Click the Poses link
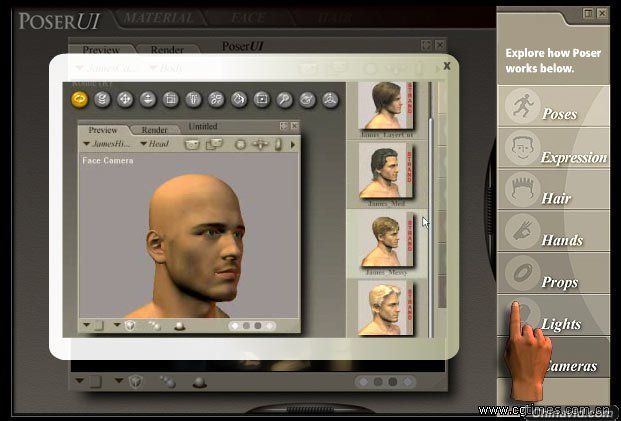Viewport: 621px width, 421px height. [559, 114]
